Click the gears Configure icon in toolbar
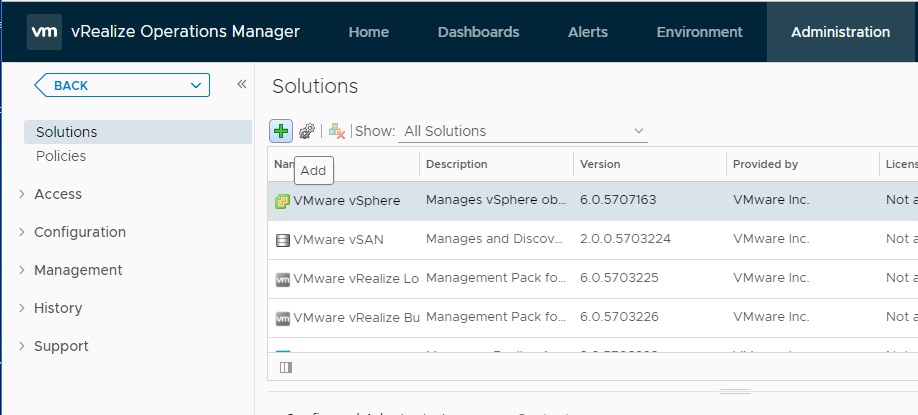 tap(307, 131)
